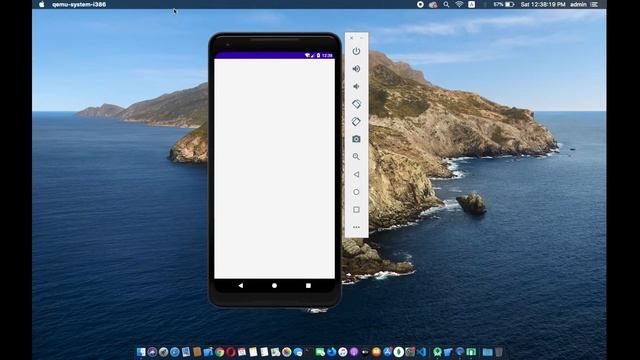The height and width of the screenshot is (360, 640).
Task: Open the Wi-Fi status menu
Action: [459, 4]
